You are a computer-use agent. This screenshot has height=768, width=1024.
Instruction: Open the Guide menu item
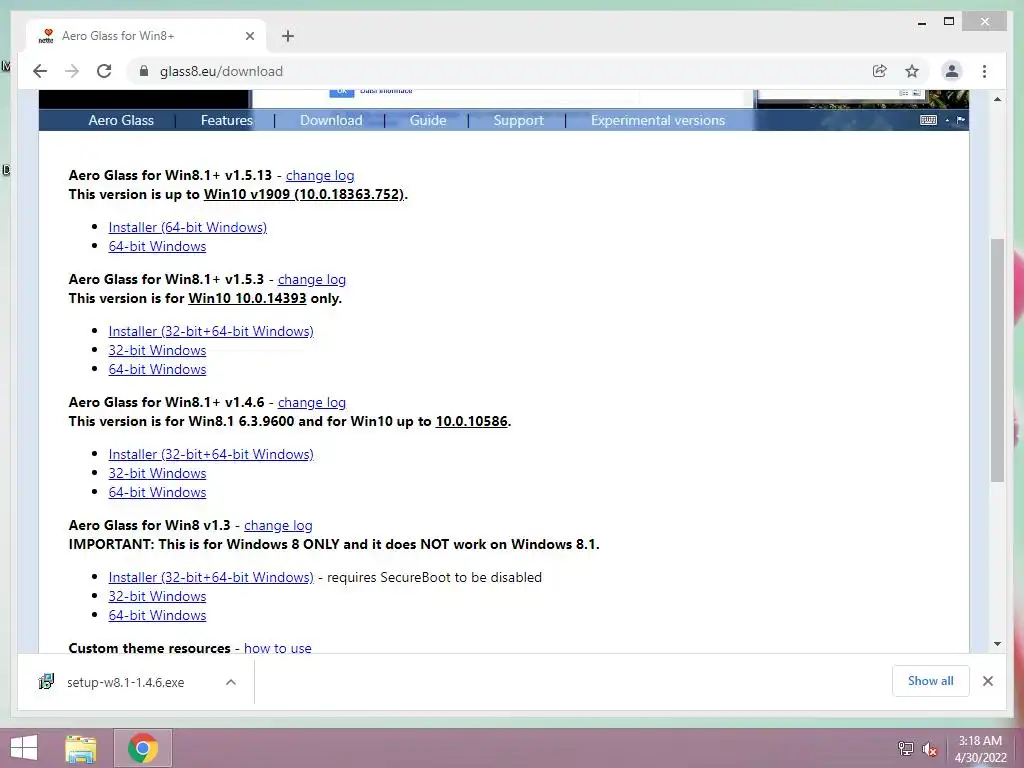pyautogui.click(x=428, y=120)
